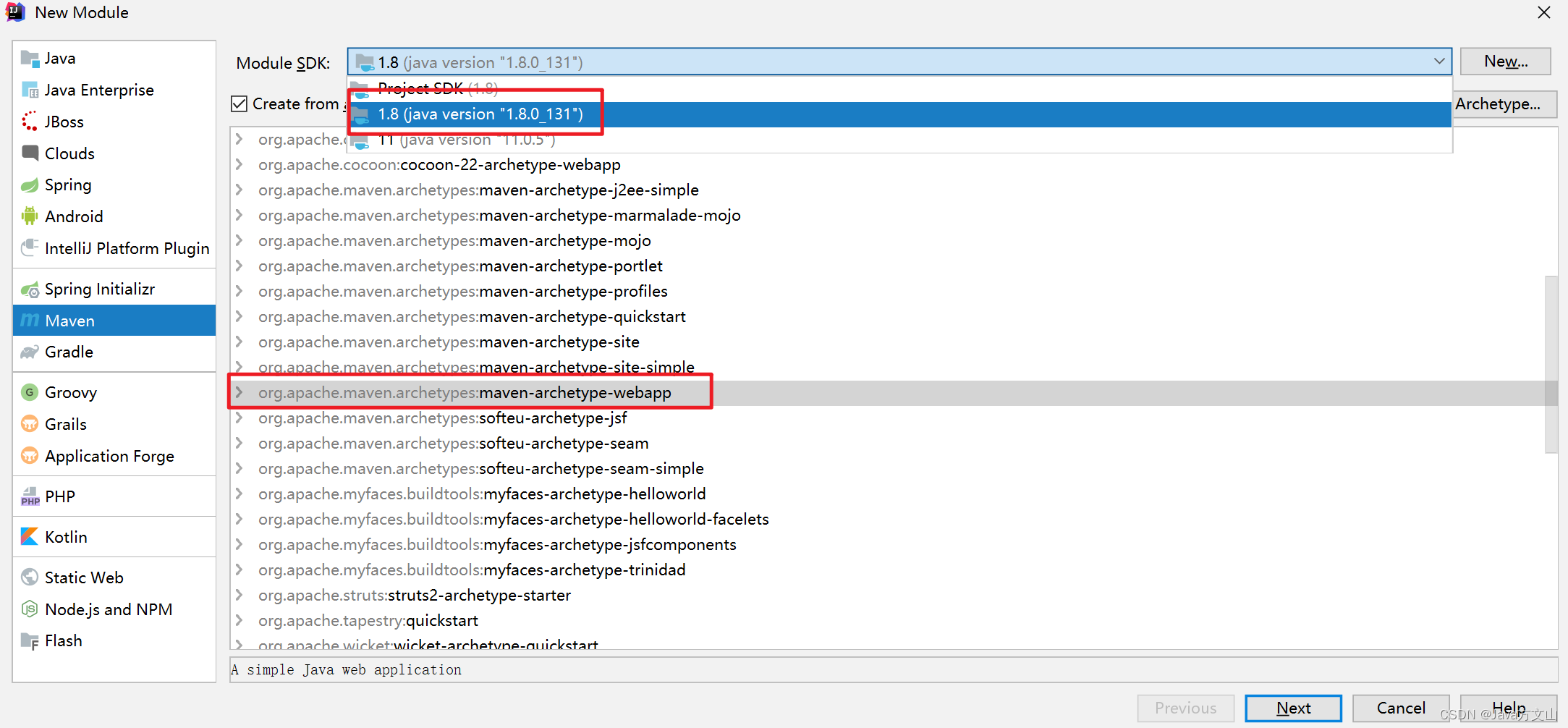The height and width of the screenshot is (728, 1568).
Task: Click the disabled Previous button
Action: coord(1185,708)
